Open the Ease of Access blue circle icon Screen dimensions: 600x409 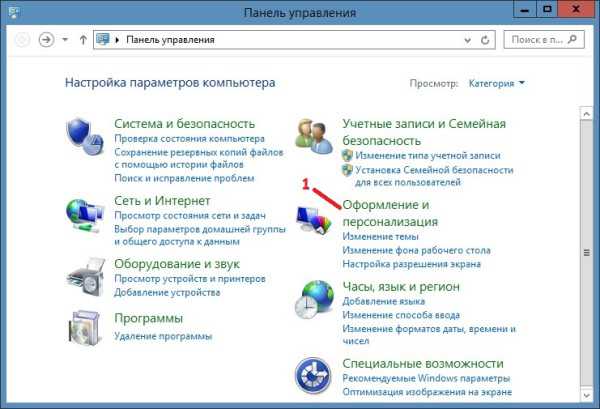pyautogui.click(x=313, y=375)
